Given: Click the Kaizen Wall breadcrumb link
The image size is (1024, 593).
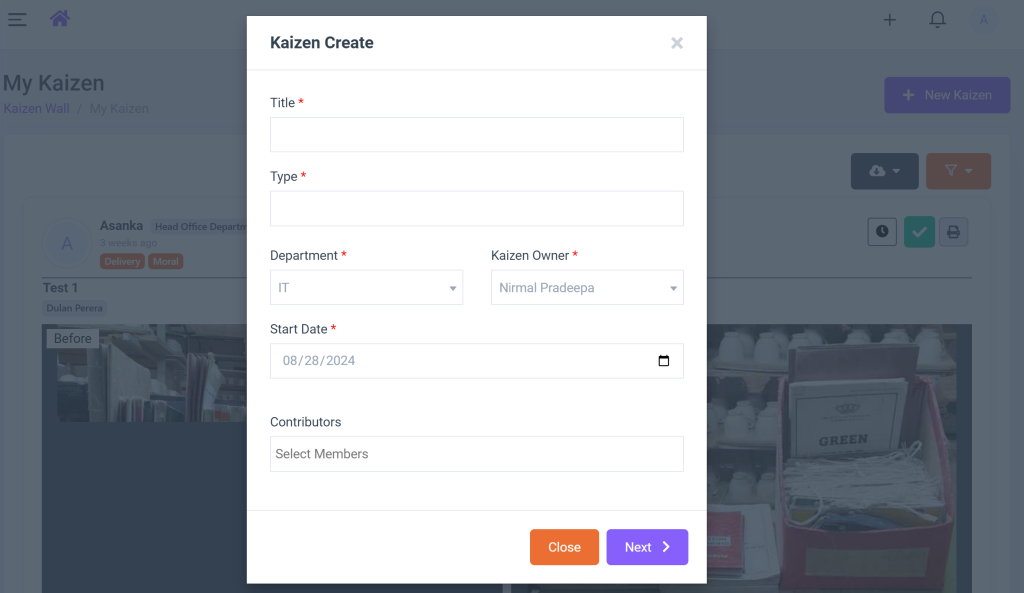Looking at the screenshot, I should pyautogui.click(x=36, y=108).
